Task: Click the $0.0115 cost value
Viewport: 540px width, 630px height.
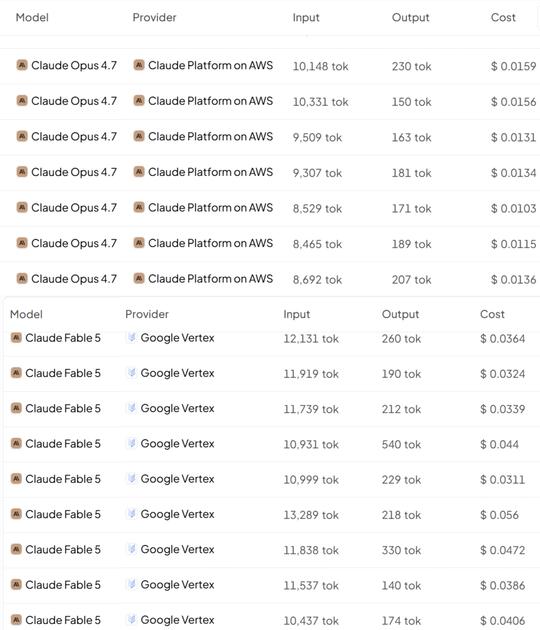Action: [x=513, y=244]
